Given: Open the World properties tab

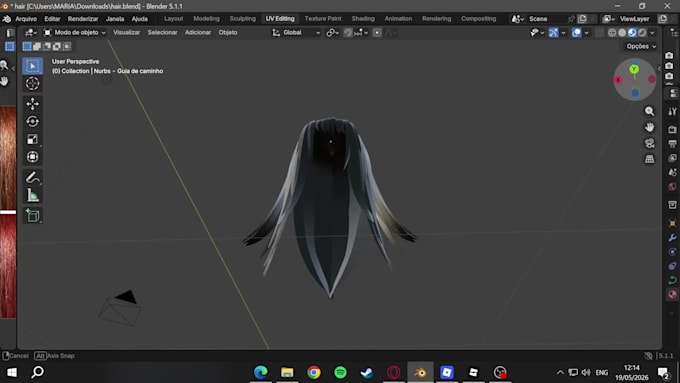Looking at the screenshot, I should click(672, 187).
